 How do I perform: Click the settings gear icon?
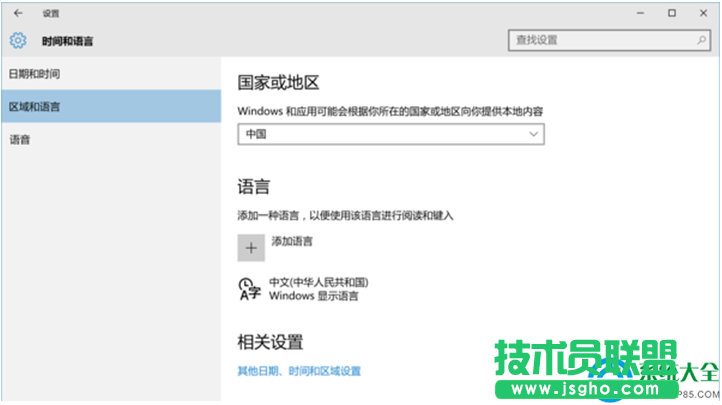tap(18, 41)
